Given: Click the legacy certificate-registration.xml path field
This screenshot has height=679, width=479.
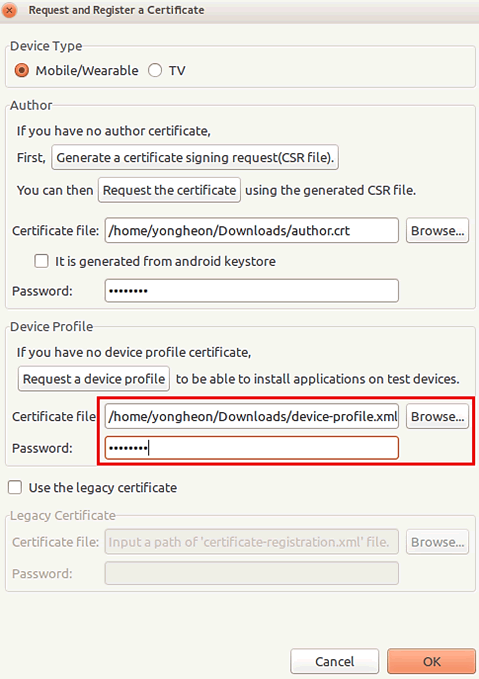Looking at the screenshot, I should 252,542.
